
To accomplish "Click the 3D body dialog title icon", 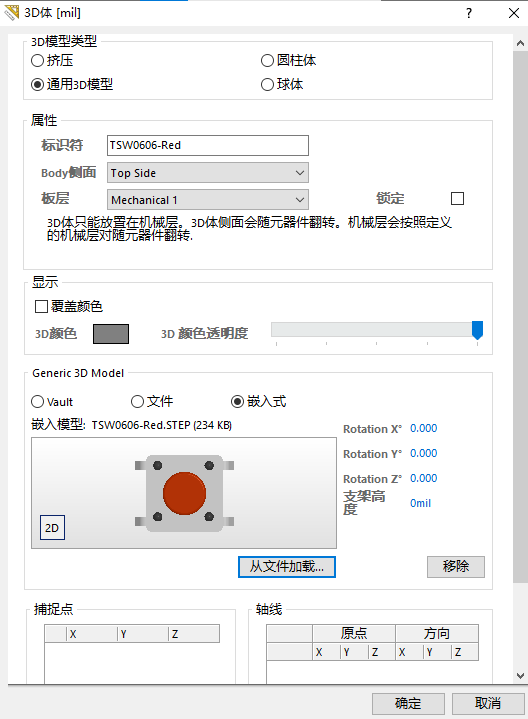I will (11, 12).
